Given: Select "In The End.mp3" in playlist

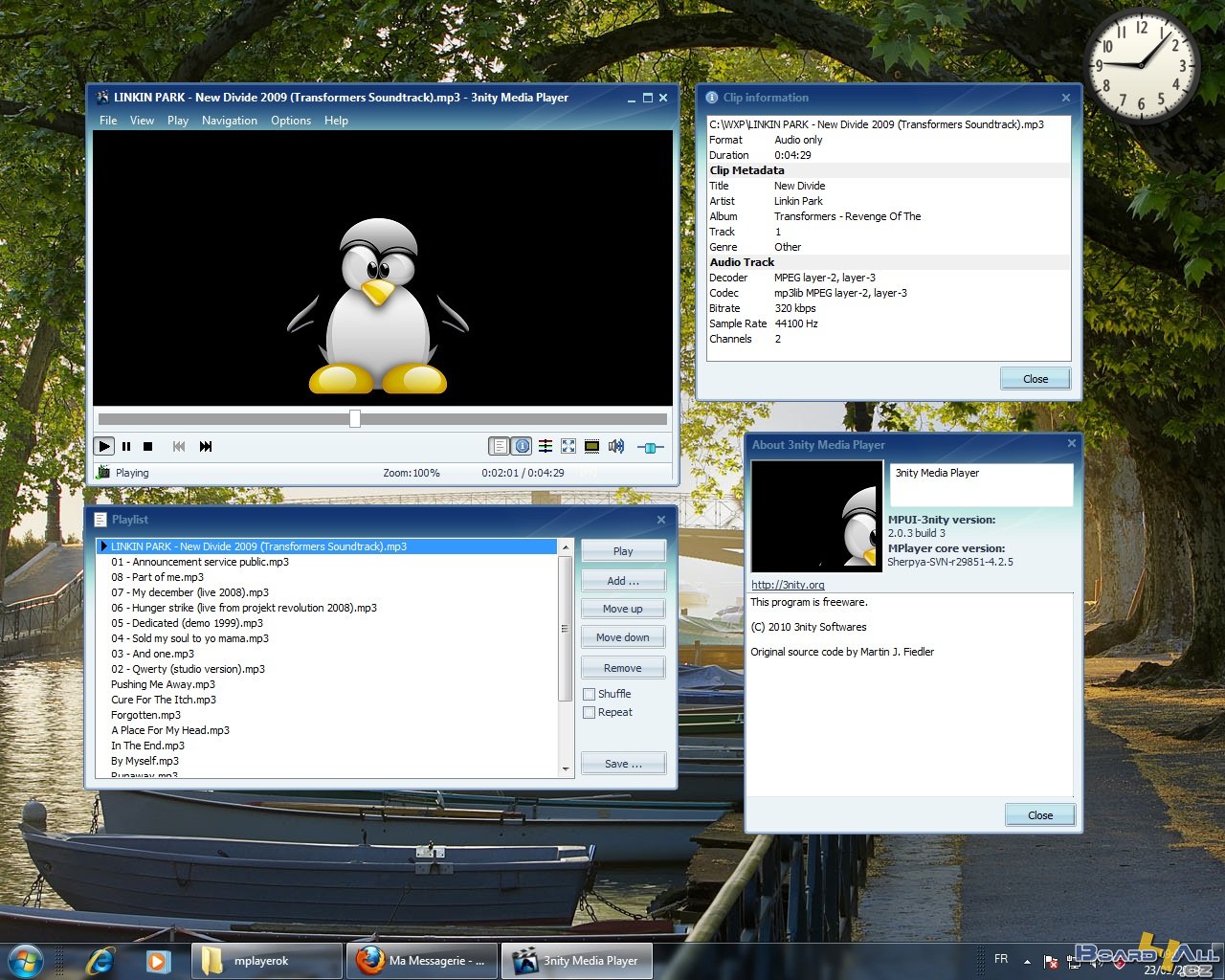Looking at the screenshot, I should pos(147,746).
